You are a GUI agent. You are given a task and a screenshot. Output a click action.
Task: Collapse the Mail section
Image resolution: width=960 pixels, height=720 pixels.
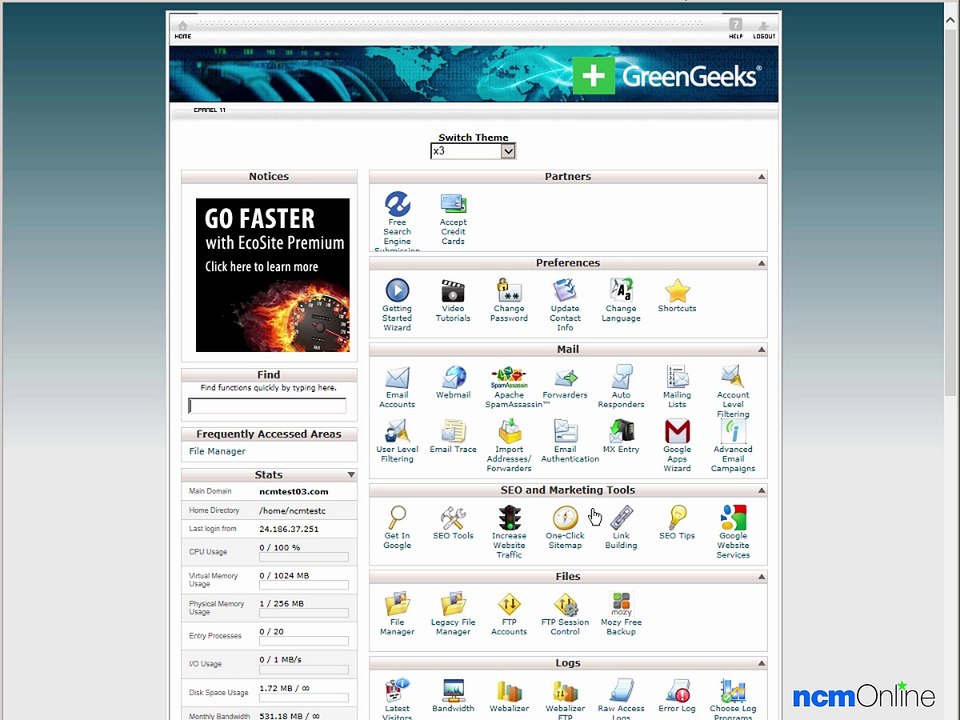tap(761, 350)
